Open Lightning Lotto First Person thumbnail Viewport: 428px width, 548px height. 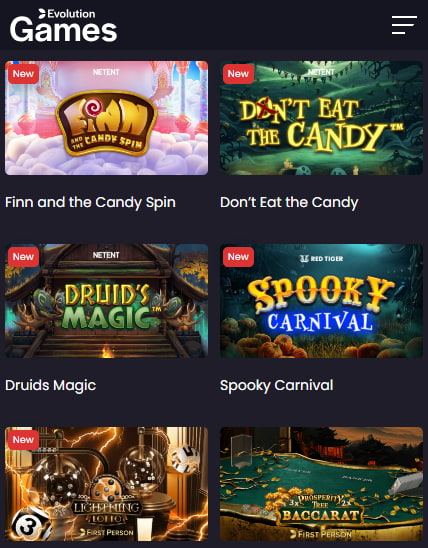pos(107,484)
